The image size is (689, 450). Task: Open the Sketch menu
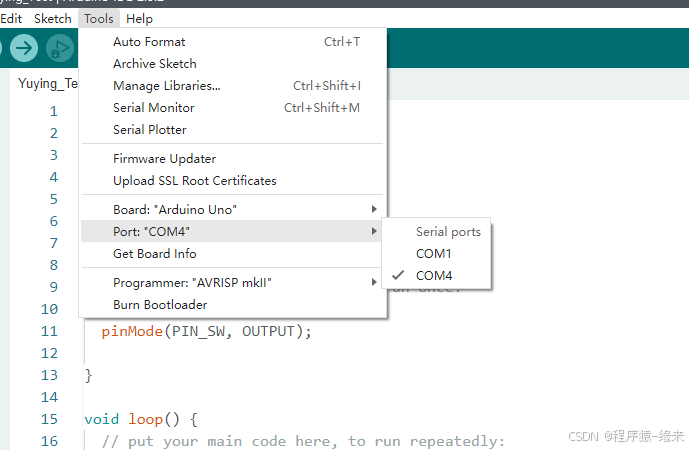[x=53, y=19]
